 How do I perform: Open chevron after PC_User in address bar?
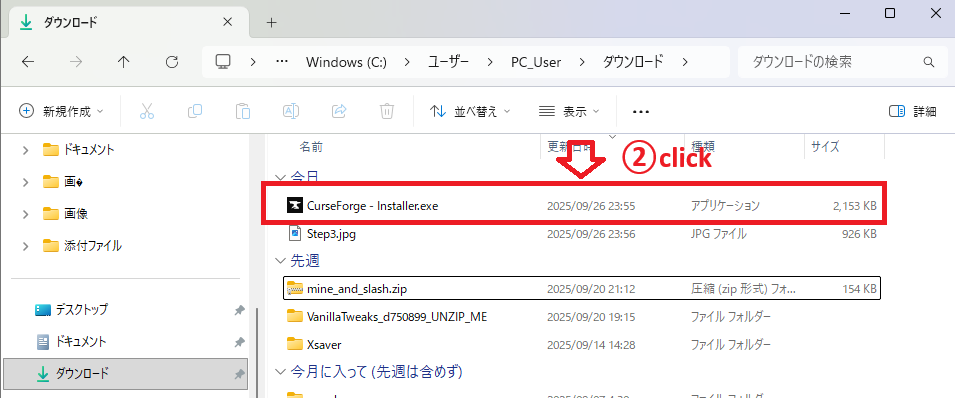(582, 62)
